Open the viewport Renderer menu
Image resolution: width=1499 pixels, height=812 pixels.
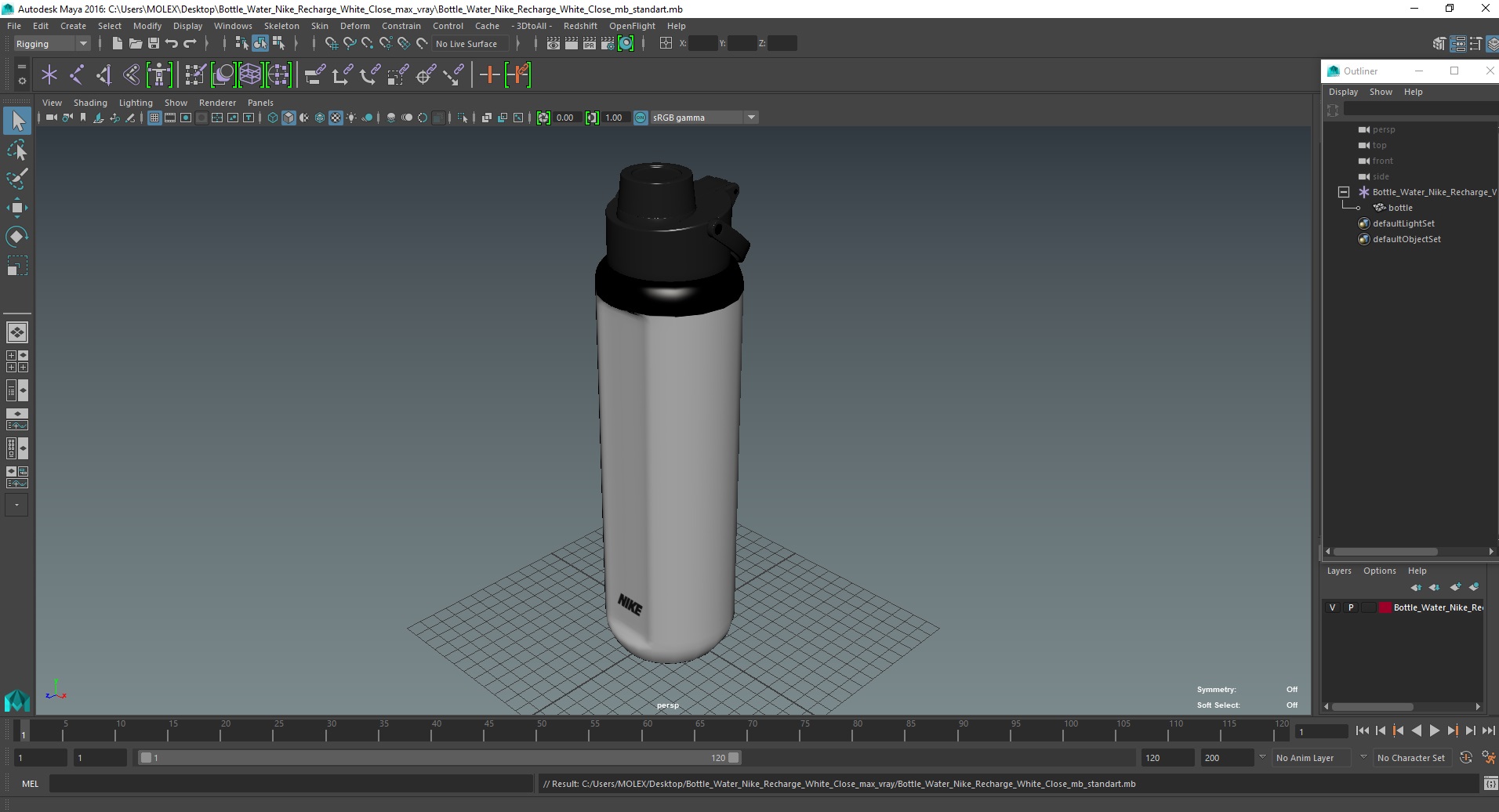[x=217, y=103]
